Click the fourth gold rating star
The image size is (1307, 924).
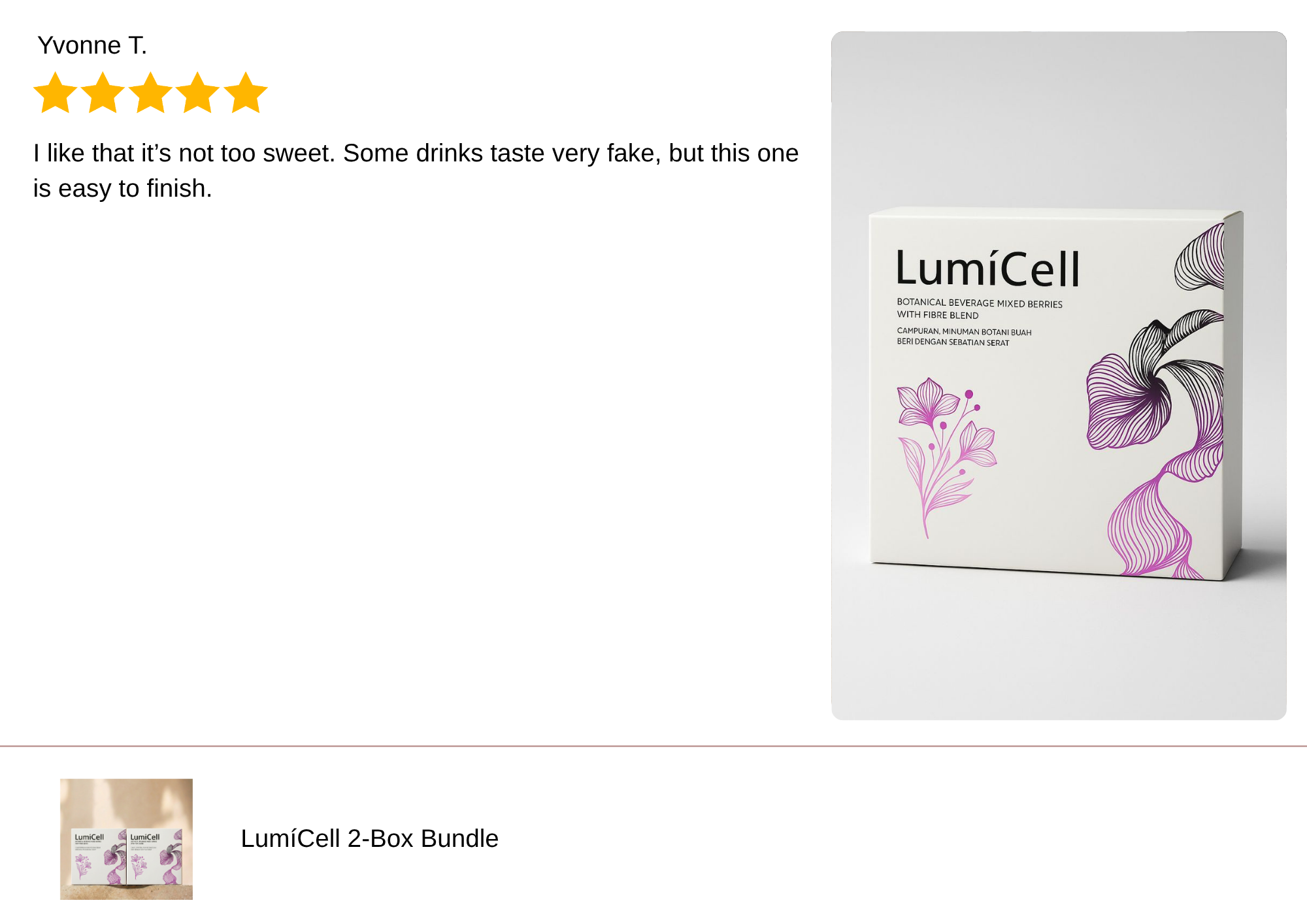(x=197, y=93)
